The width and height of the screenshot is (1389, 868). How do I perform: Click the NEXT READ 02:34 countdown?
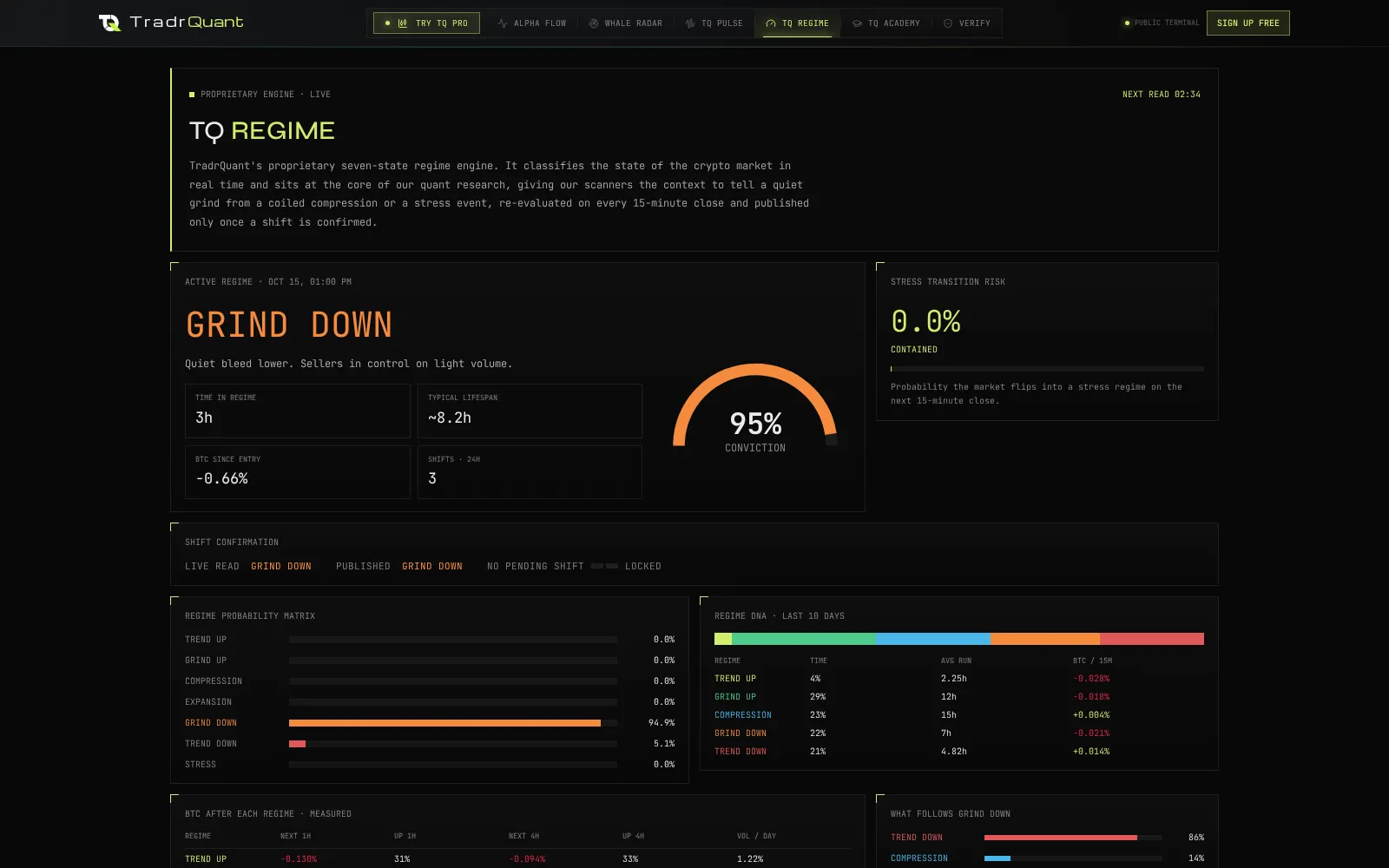(1162, 95)
